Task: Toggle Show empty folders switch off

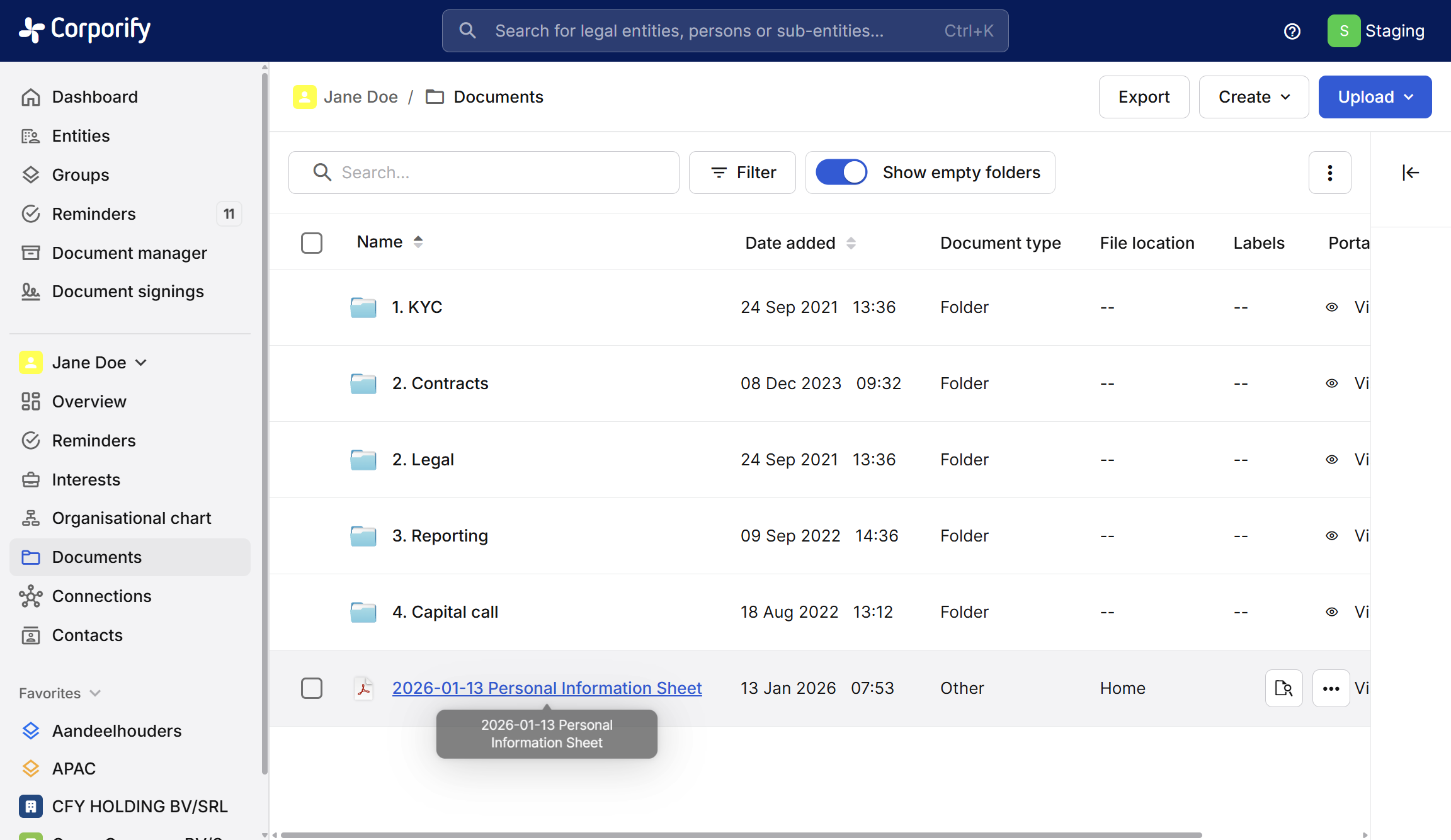Action: tap(841, 173)
